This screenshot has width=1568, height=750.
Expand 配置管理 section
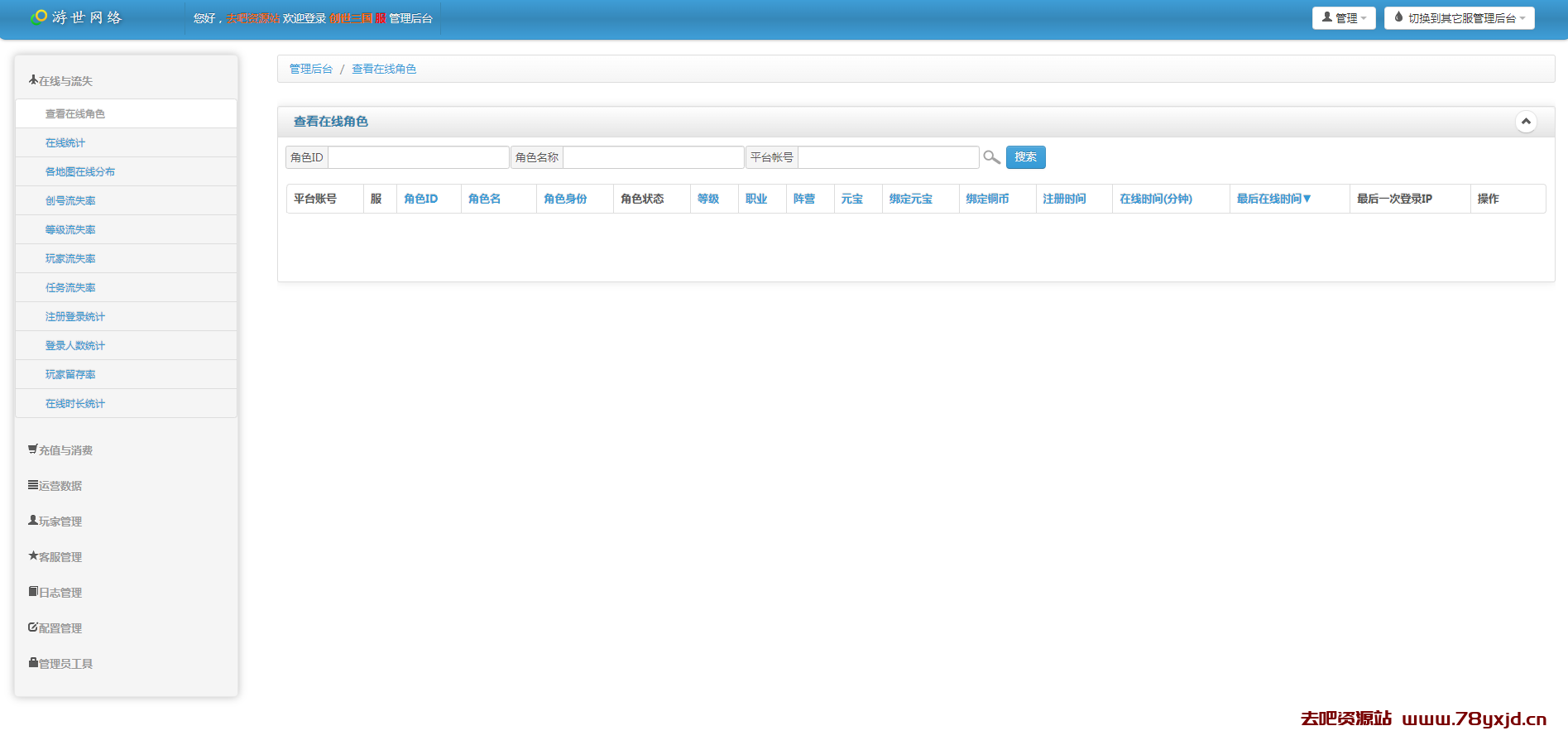pos(55,628)
